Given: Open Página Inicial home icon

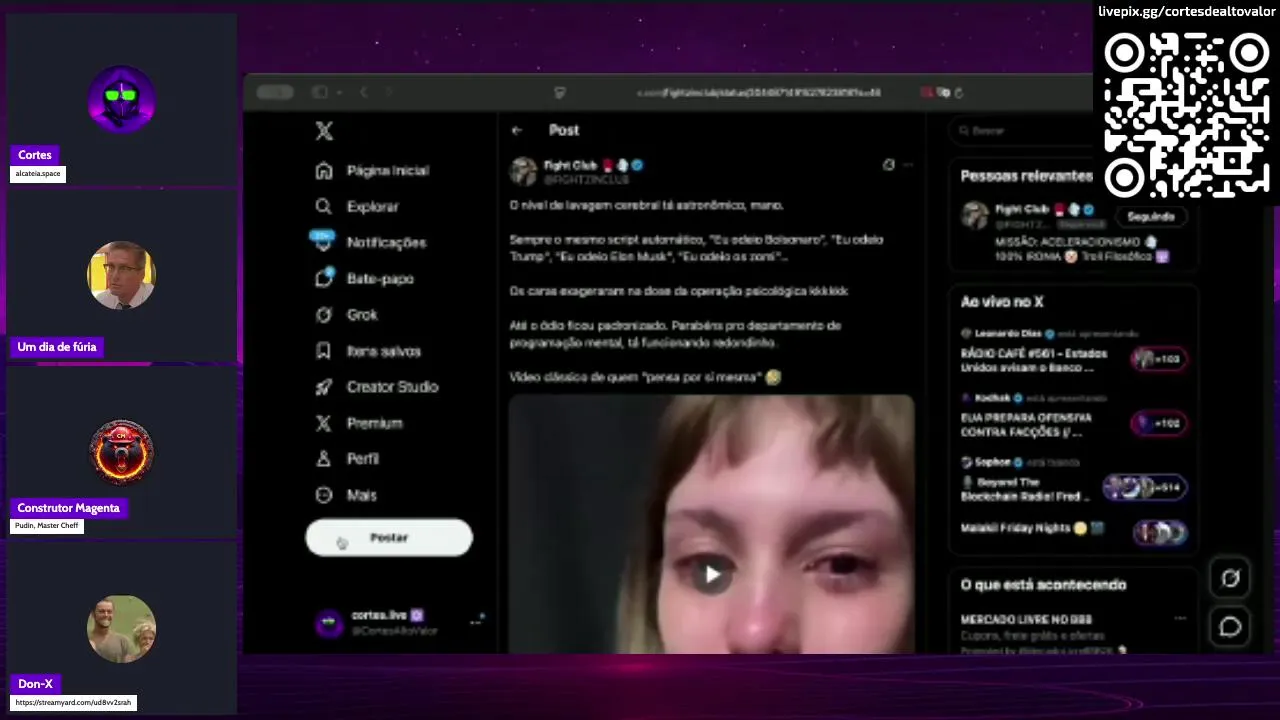Looking at the screenshot, I should [324, 171].
